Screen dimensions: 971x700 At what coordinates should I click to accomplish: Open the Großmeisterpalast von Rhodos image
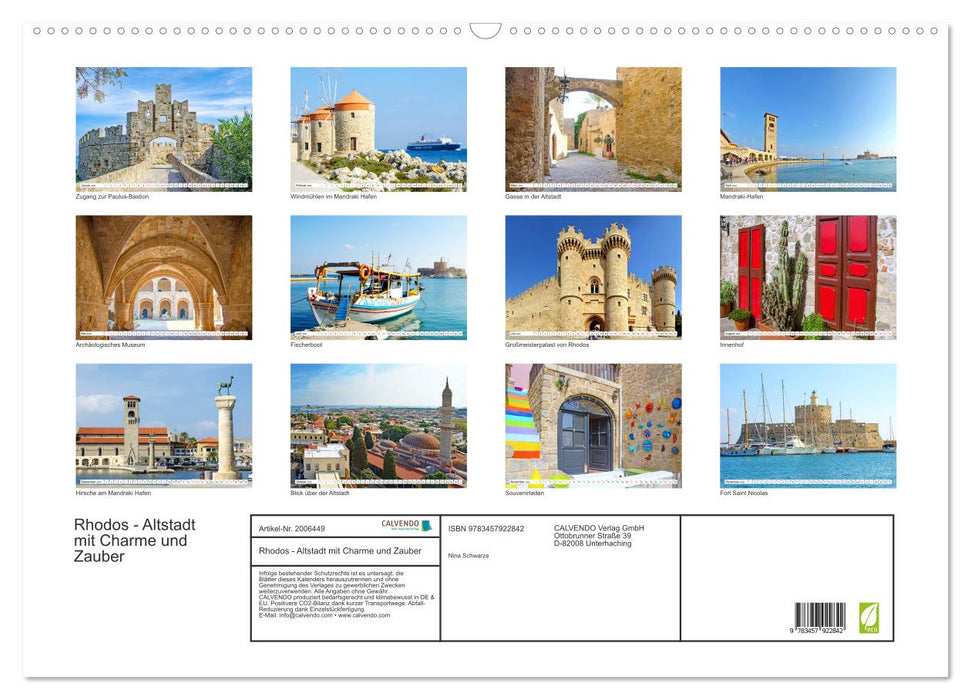click(593, 277)
